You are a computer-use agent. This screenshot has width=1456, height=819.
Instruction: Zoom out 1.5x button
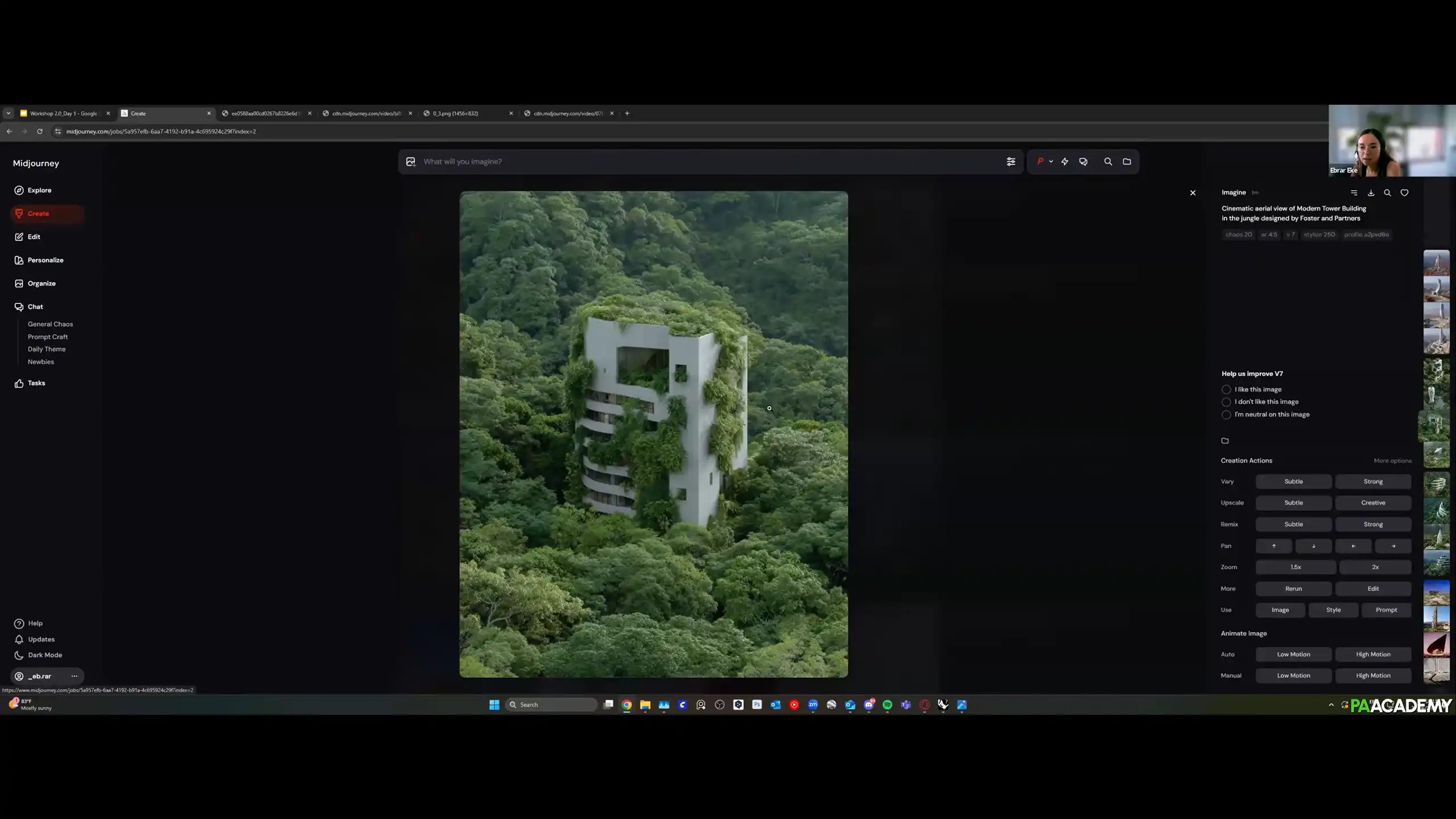click(1296, 567)
